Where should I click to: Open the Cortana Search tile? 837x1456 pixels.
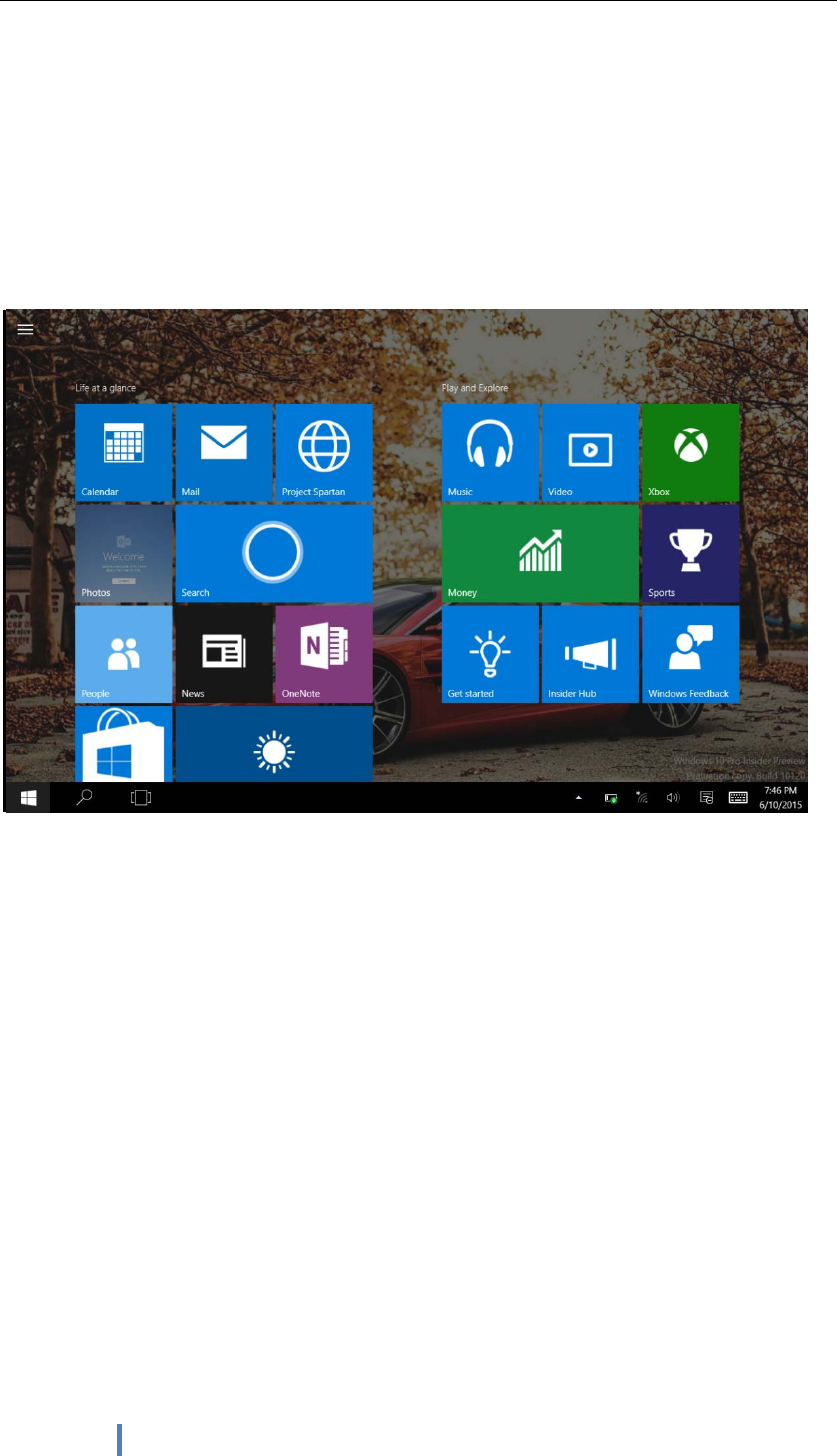click(274, 553)
